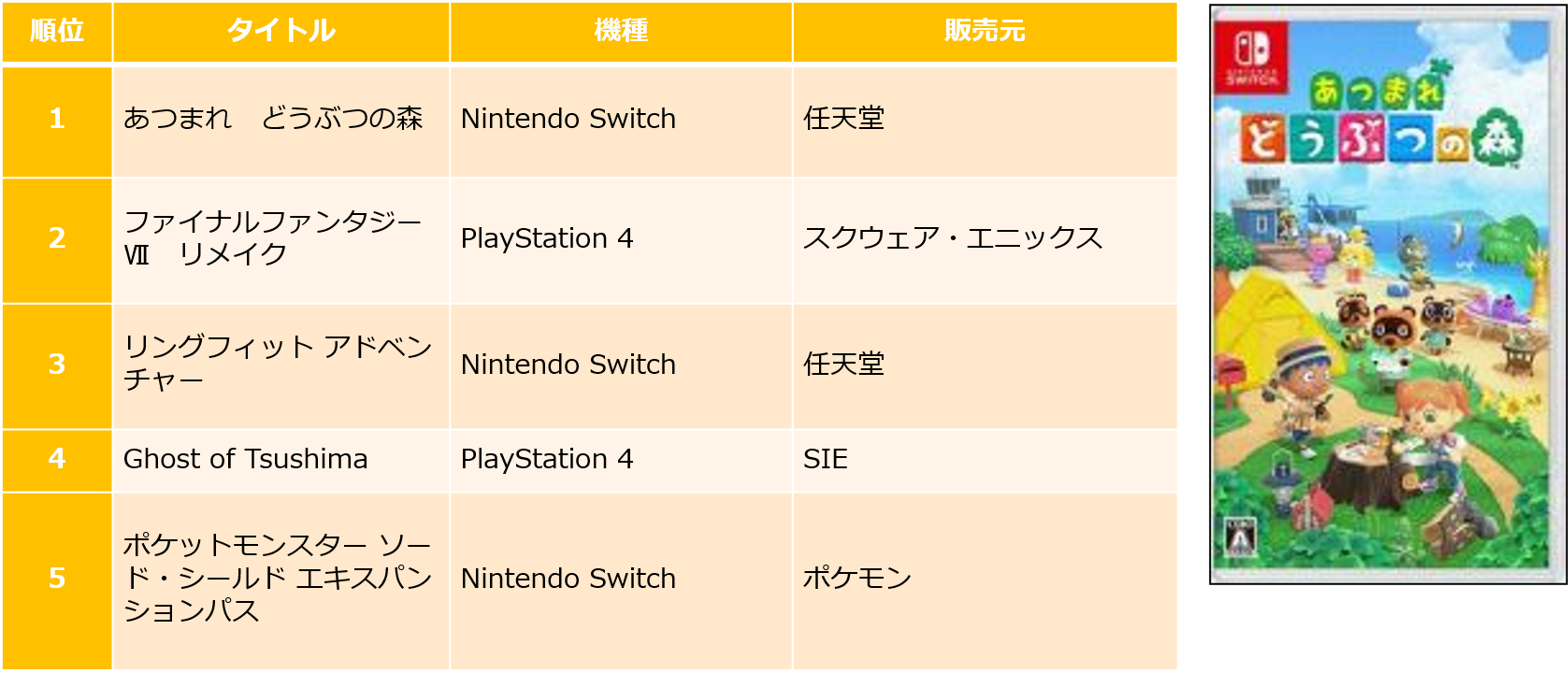Image resolution: width=1568 pixels, height=673 pixels.
Task: Click the あつまれ どうぶつの森 title cell
Action: 273,119
